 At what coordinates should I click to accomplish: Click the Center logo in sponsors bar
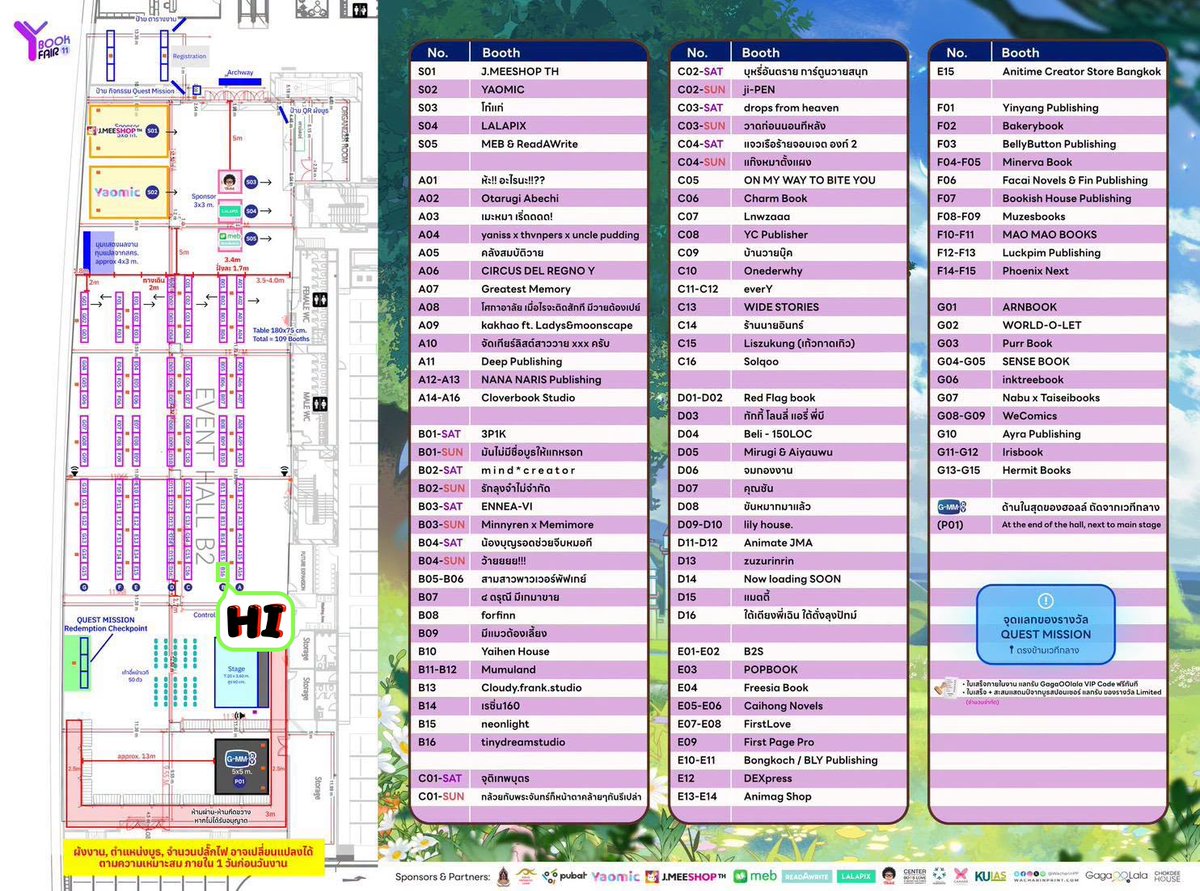[x=915, y=877]
